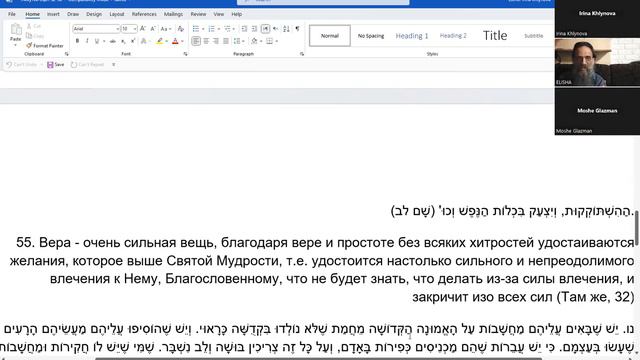640x360 pixels.
Task: Switch to the Design tab
Action: (94, 14)
